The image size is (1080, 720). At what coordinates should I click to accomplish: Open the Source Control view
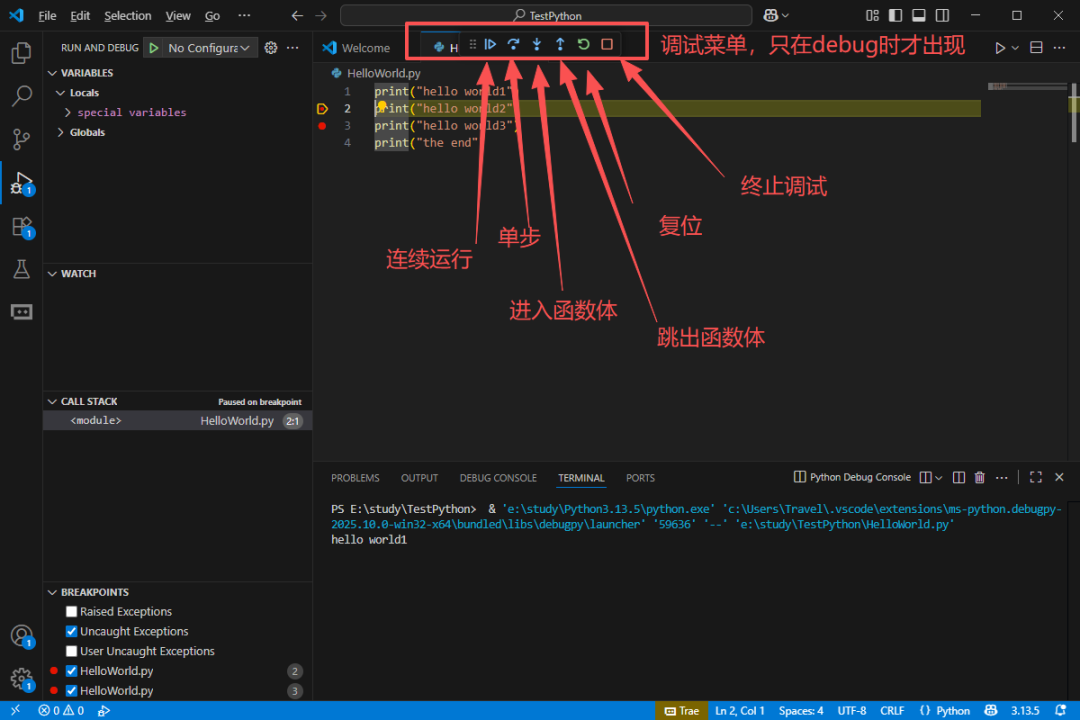tap(21, 139)
